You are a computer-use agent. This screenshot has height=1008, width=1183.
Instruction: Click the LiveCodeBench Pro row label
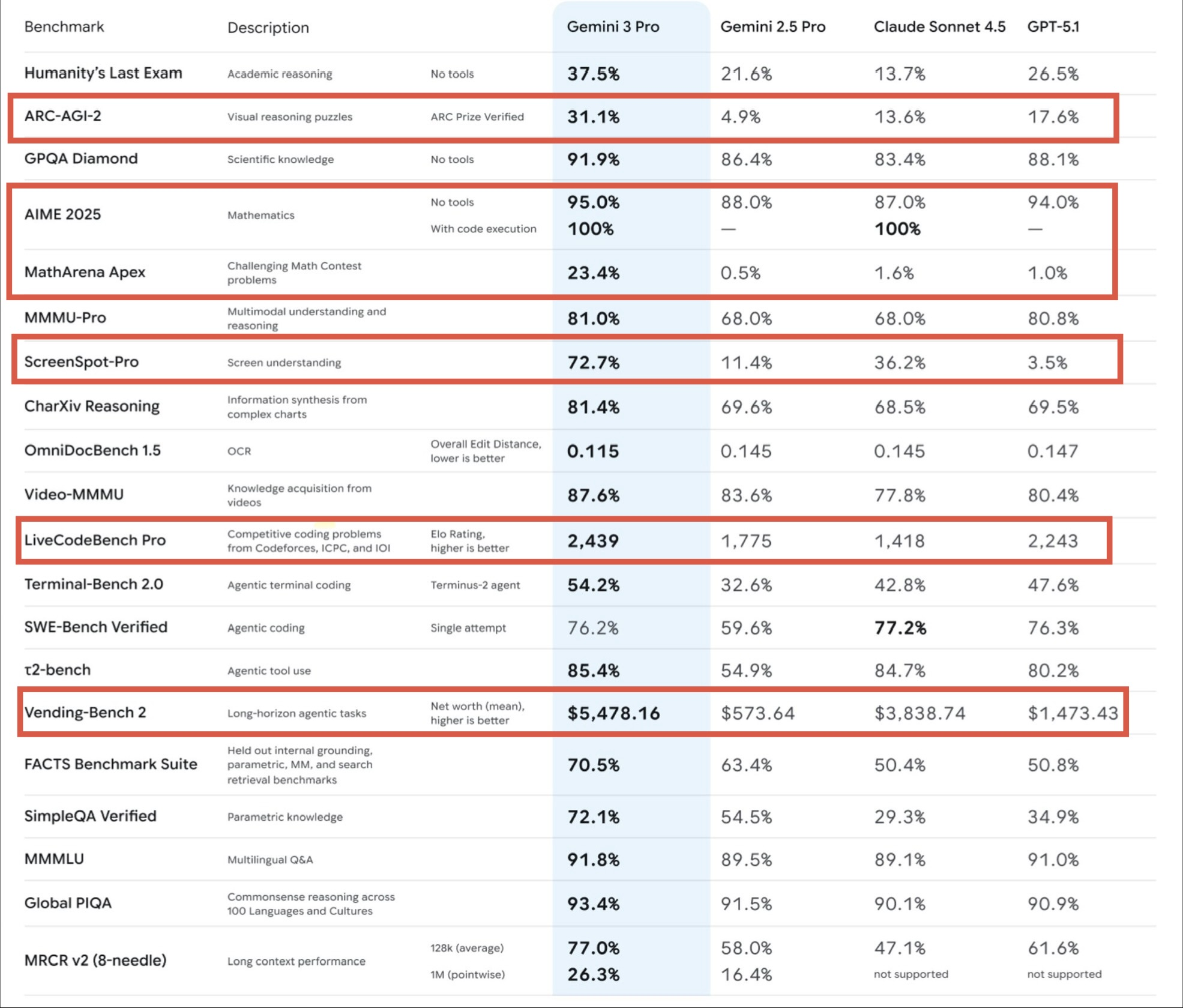click(x=95, y=540)
